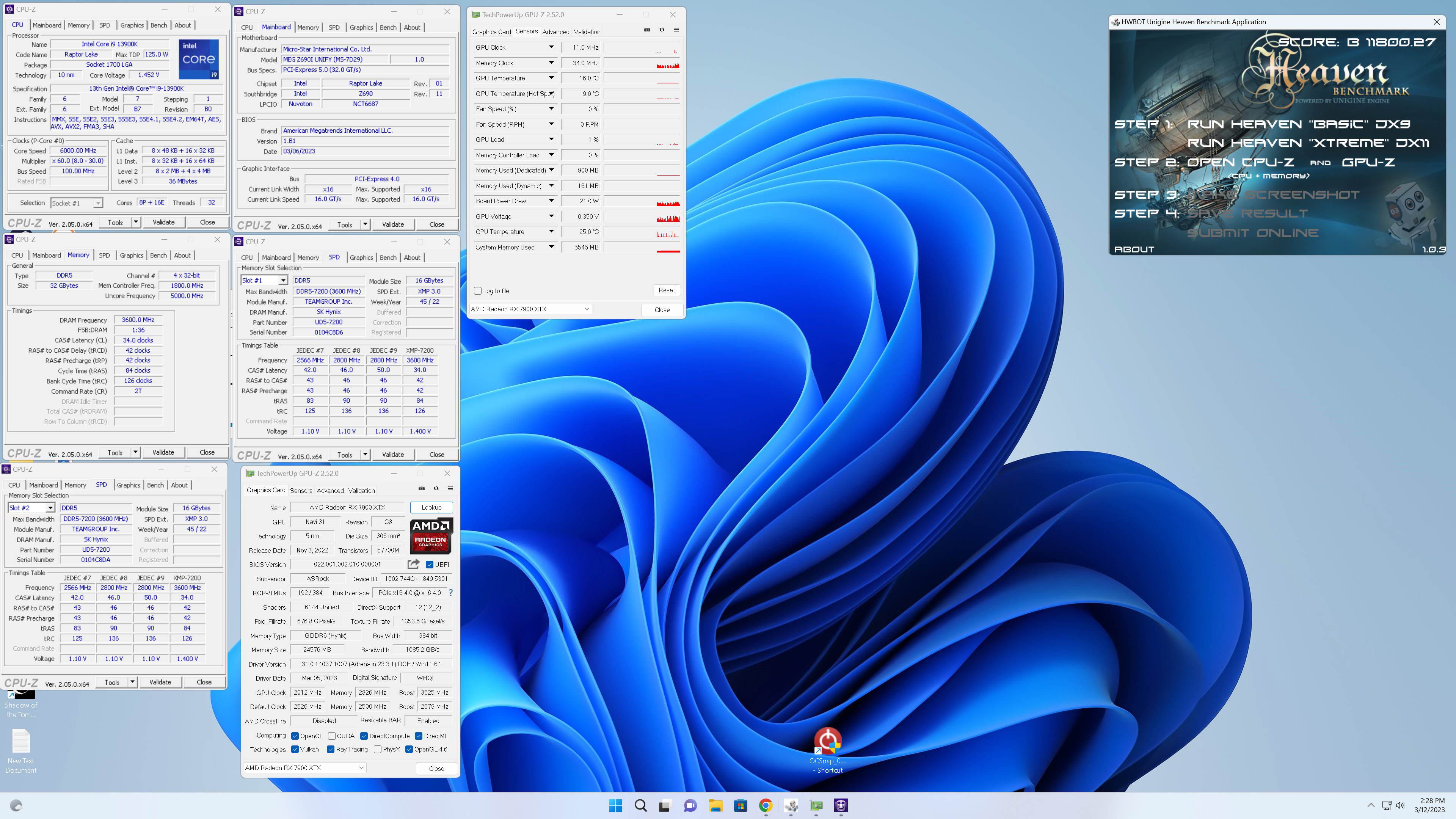The width and height of the screenshot is (1456, 819).
Task: Click ABOUT in the HWBOT Heaven app
Action: (x=1134, y=249)
